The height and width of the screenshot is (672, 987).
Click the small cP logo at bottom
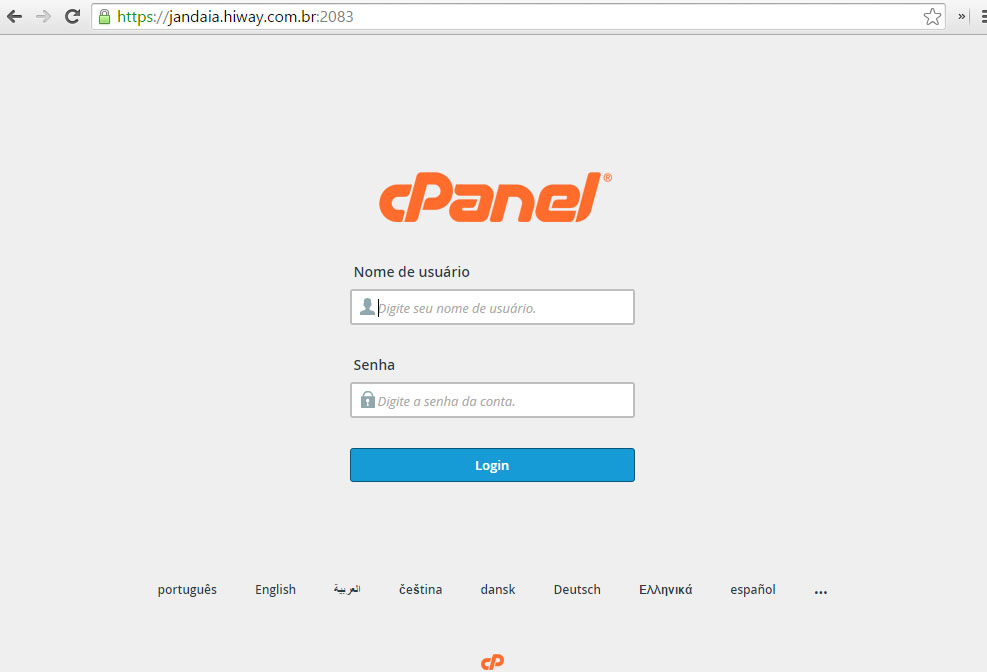coord(492,662)
